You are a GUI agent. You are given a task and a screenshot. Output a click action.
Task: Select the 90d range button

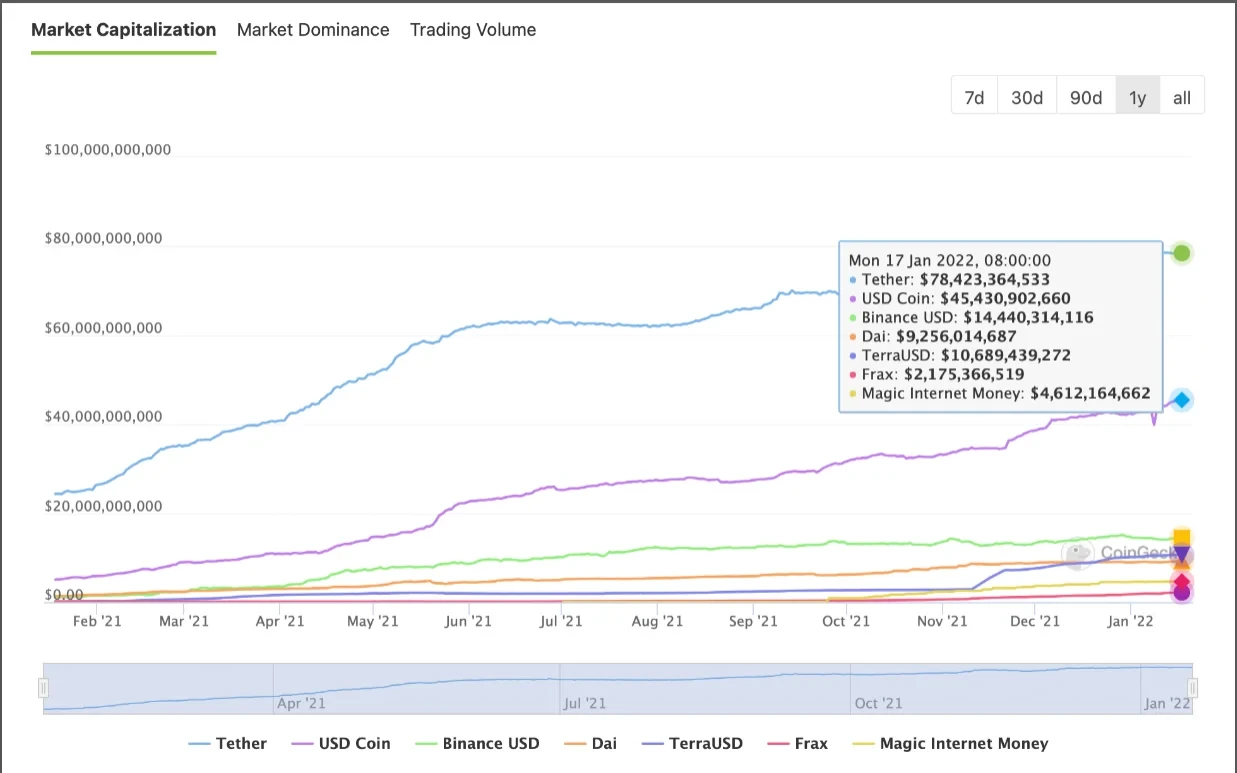[1086, 97]
